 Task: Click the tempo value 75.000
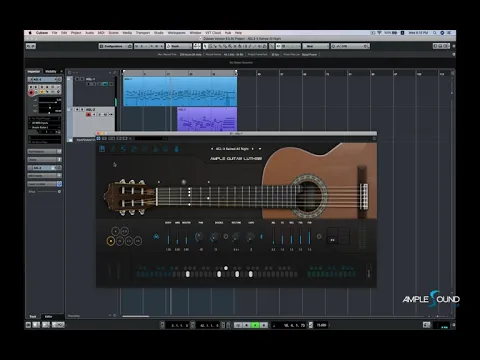coord(321,325)
